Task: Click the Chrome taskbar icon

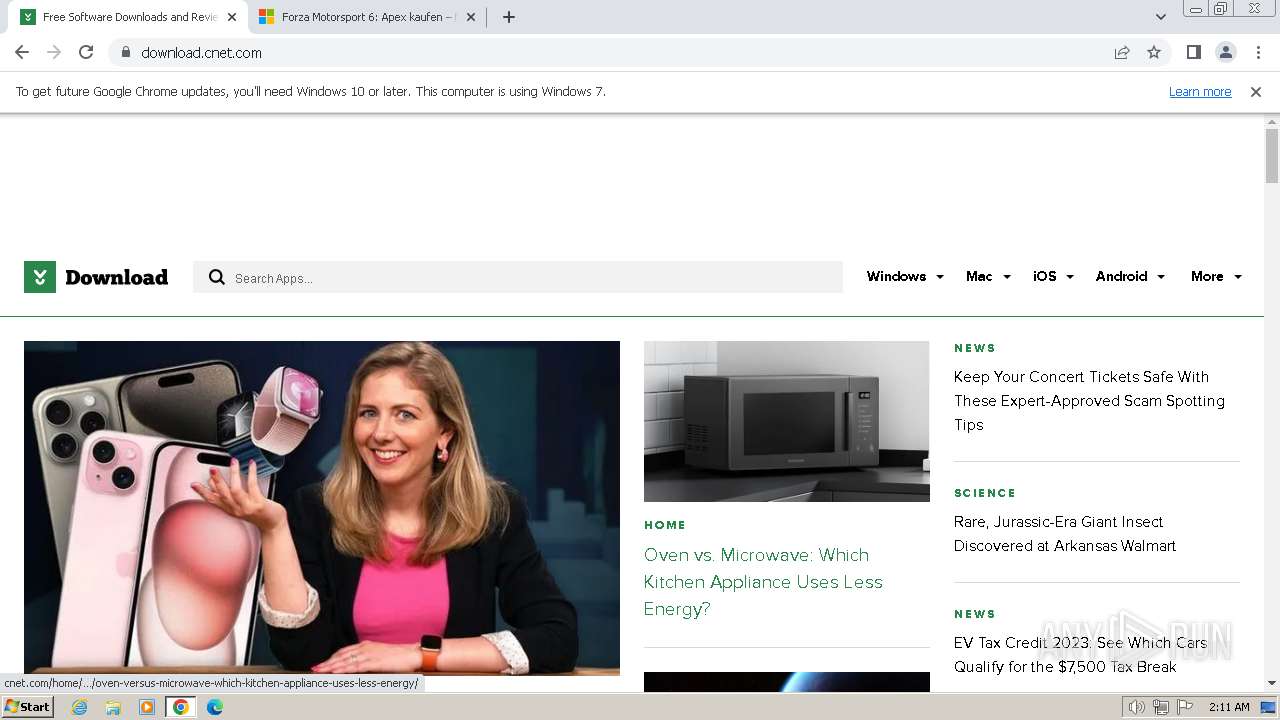Action: coord(181,707)
